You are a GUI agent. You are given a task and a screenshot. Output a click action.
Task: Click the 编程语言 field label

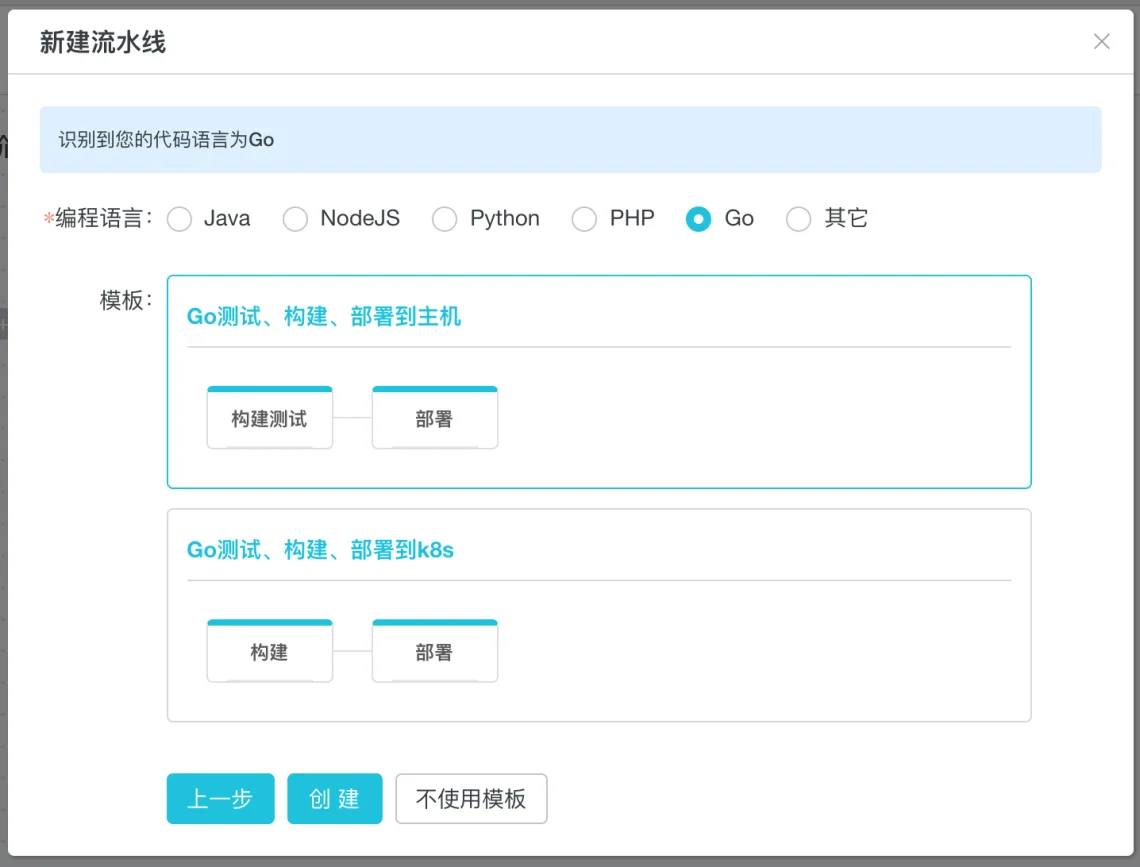point(98,218)
